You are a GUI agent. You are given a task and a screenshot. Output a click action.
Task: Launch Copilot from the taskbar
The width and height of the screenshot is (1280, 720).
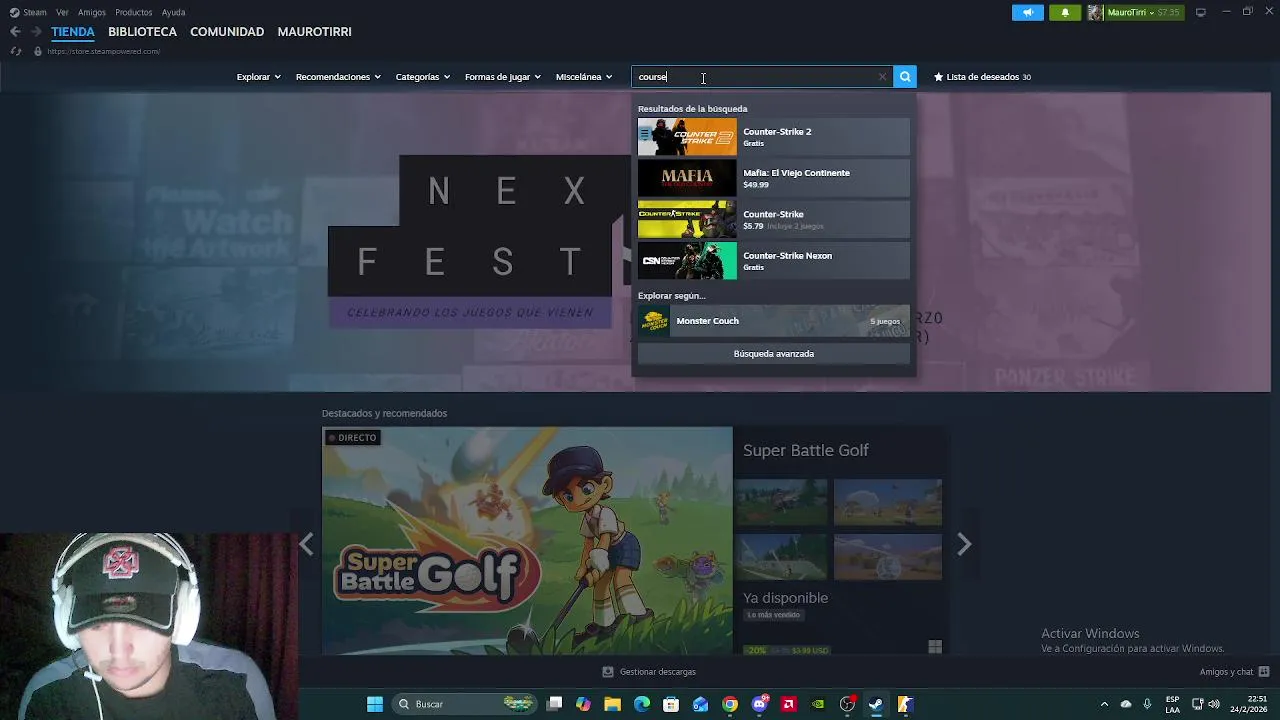[583, 704]
